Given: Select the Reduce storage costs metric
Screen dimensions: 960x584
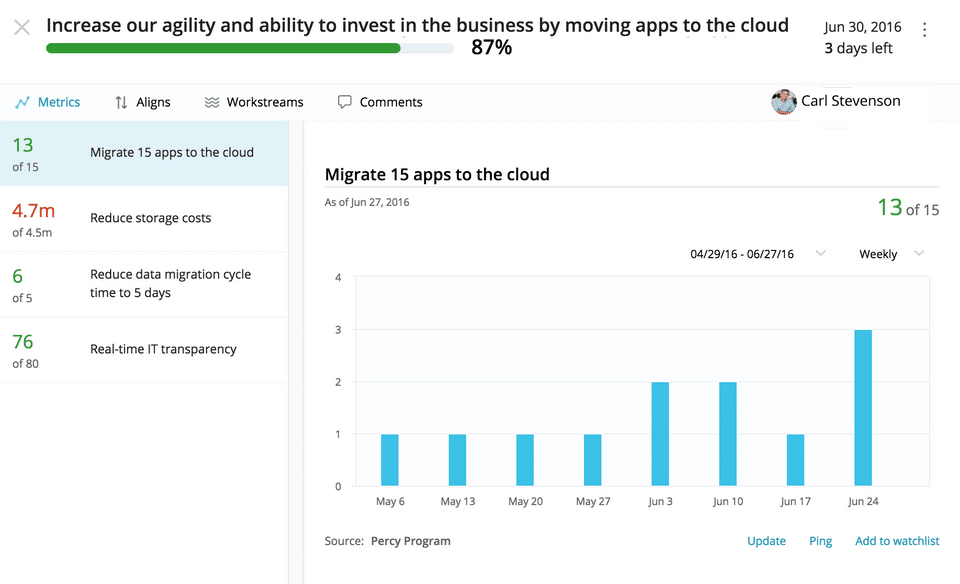Looking at the screenshot, I should coord(150,218).
